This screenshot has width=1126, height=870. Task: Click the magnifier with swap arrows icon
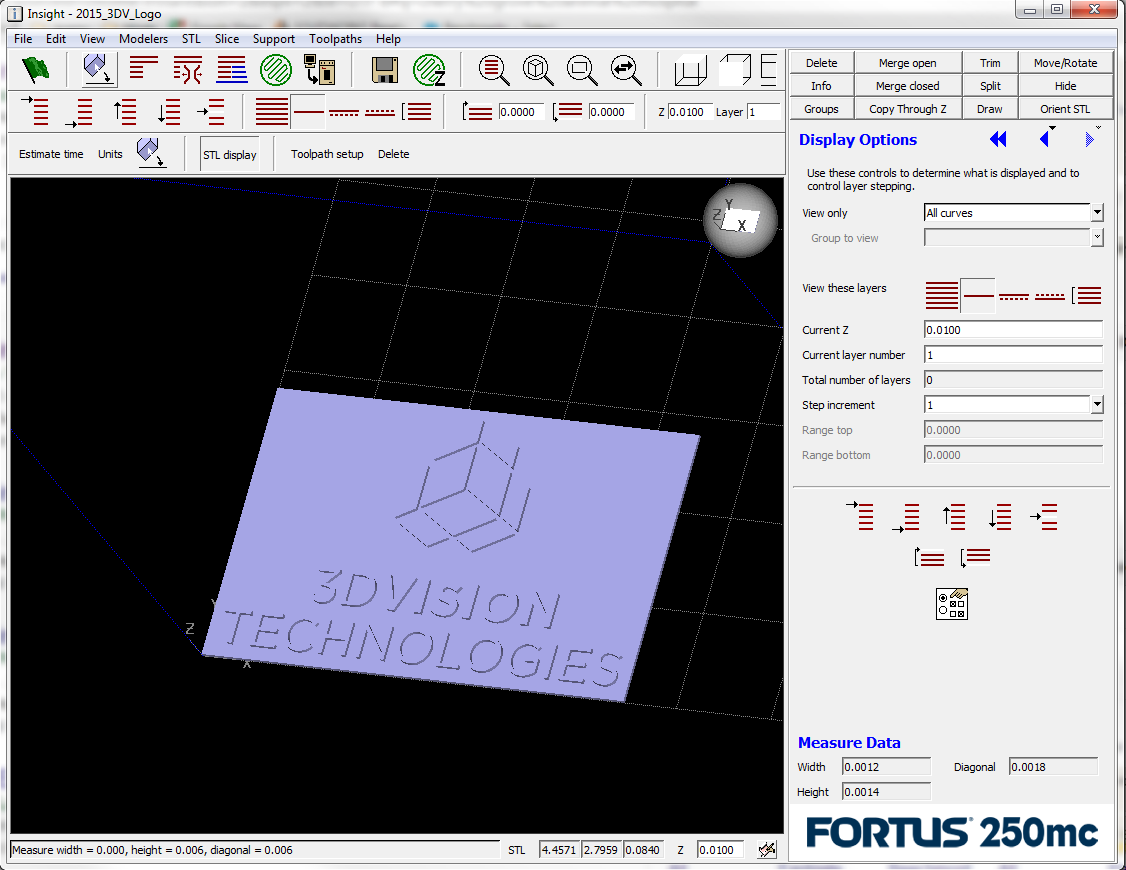pos(625,70)
